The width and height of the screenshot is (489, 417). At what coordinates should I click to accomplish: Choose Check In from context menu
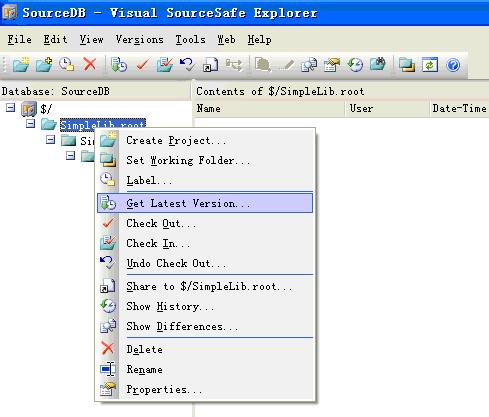[205, 243]
